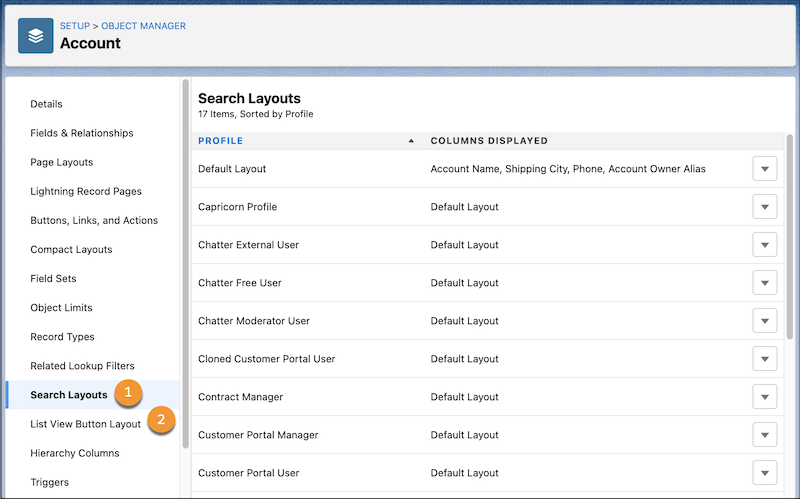The height and width of the screenshot is (499, 800).
Task: Click the Setup breadcrumb link
Action: [74, 25]
